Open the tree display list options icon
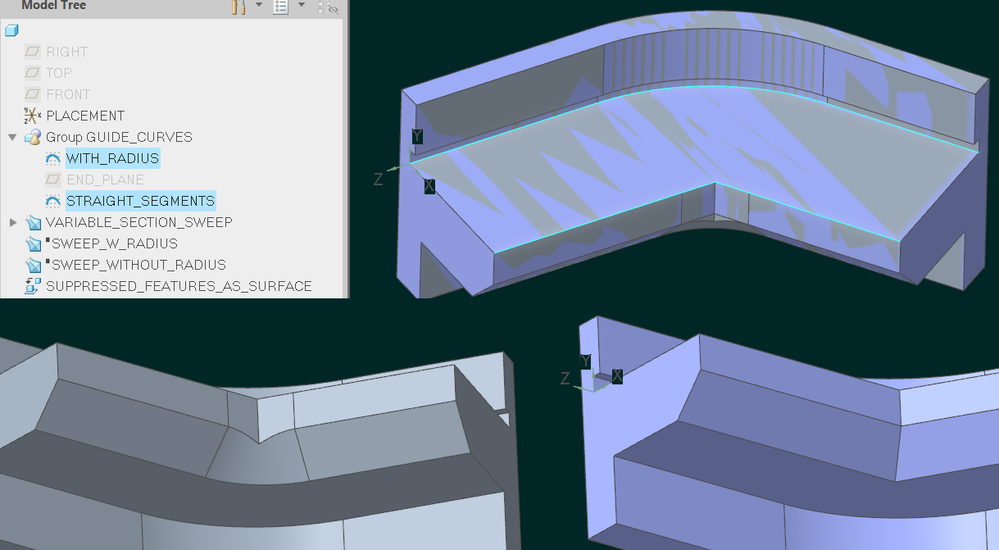The image size is (999, 550). pyautogui.click(x=281, y=7)
